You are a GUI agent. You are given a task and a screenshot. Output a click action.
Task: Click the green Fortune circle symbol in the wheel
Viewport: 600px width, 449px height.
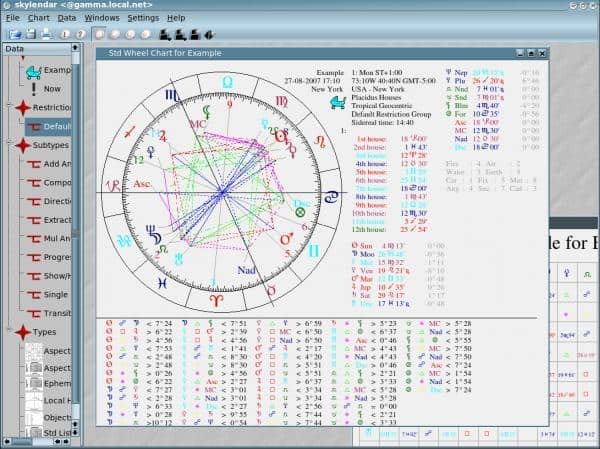300,212
